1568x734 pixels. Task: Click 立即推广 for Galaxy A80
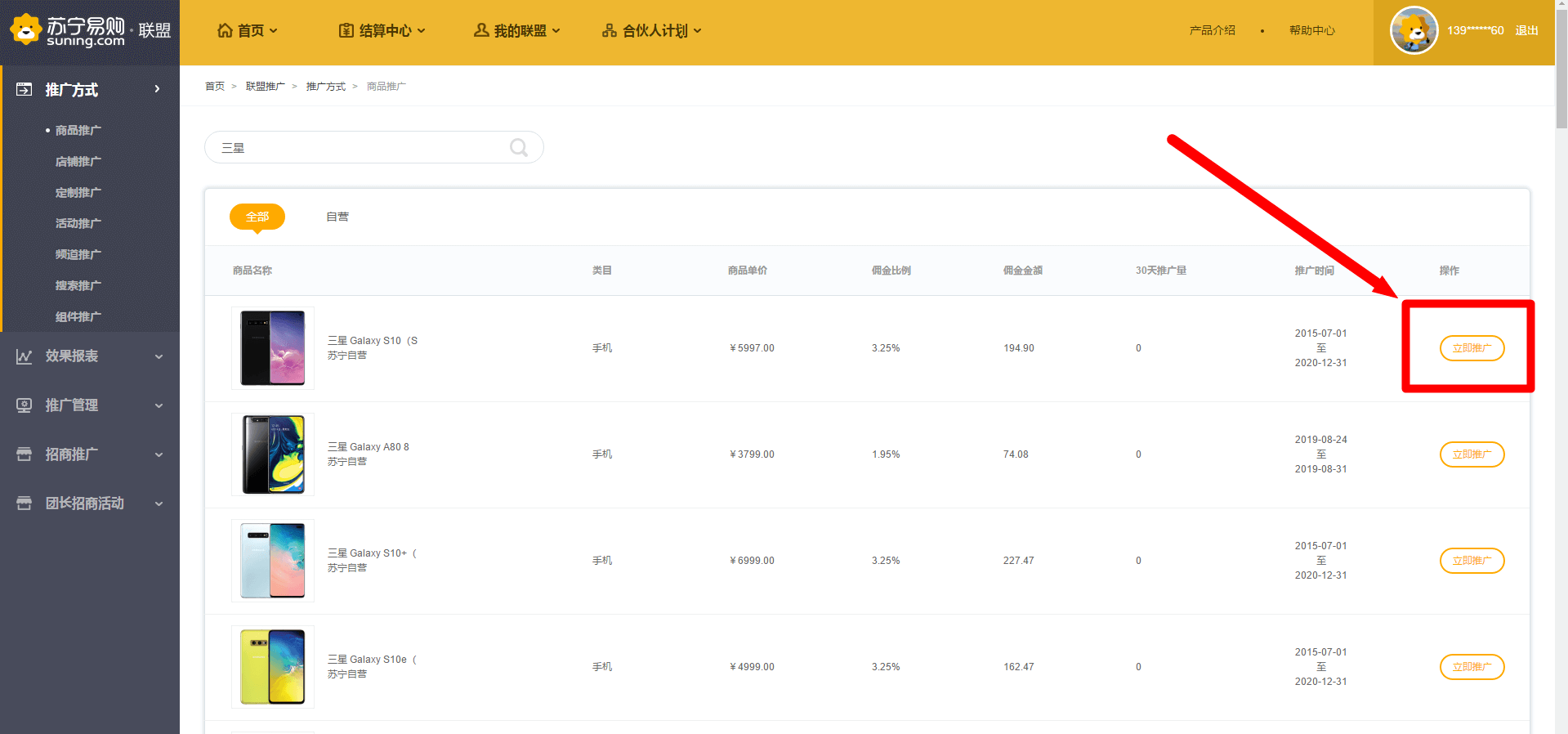(x=1472, y=454)
